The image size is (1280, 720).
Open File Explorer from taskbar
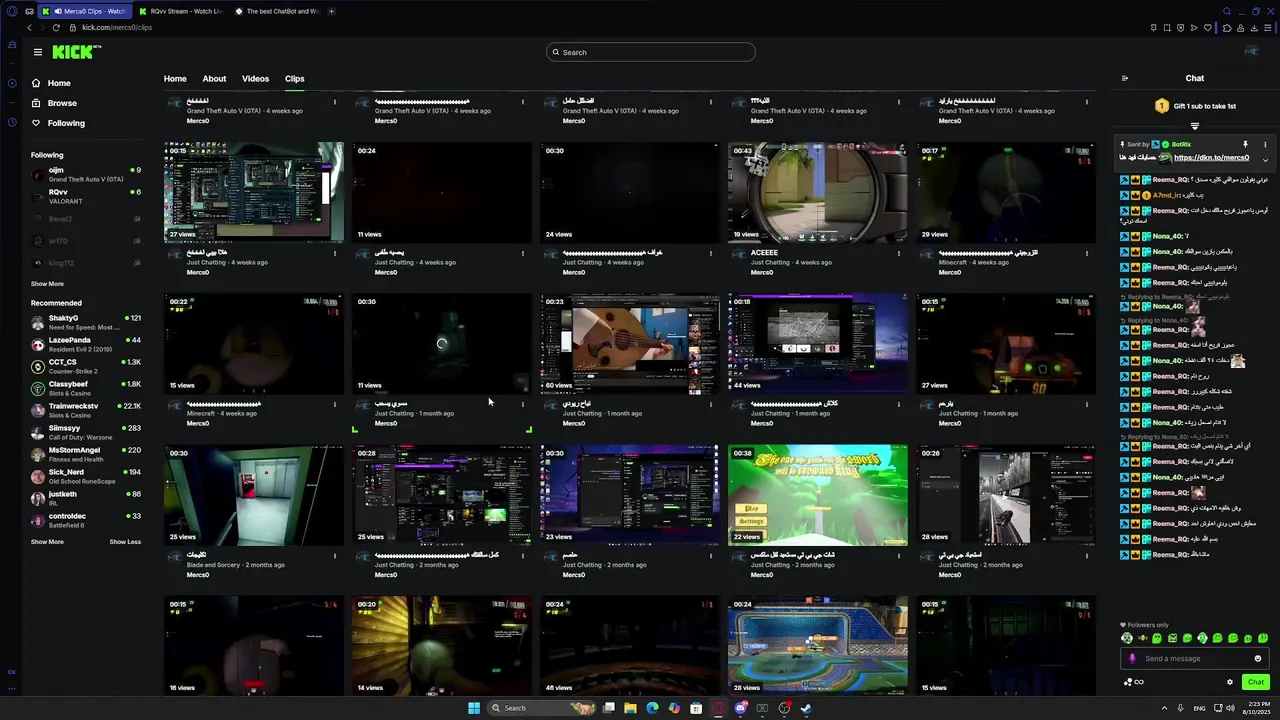coord(630,708)
